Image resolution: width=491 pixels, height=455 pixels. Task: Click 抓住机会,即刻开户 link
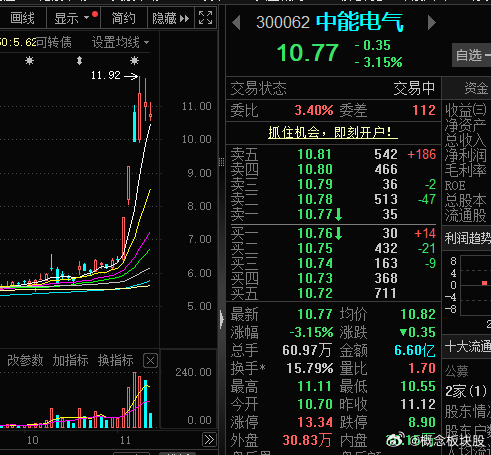coord(333,133)
